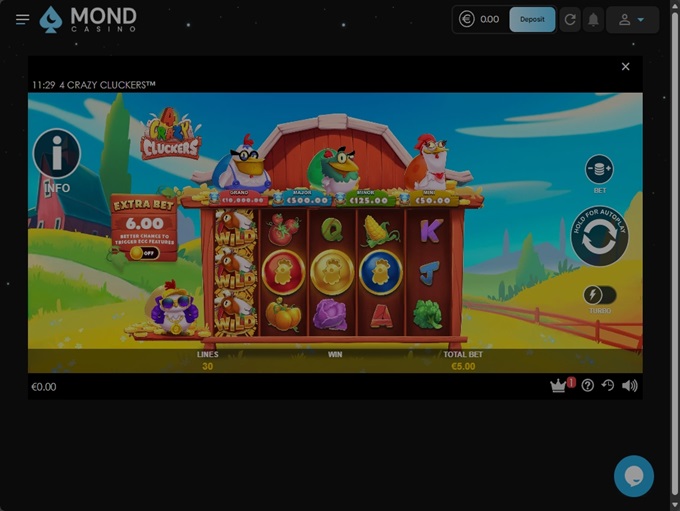The image size is (680, 511).
Task: Open the crown promotions icon
Action: 559,386
